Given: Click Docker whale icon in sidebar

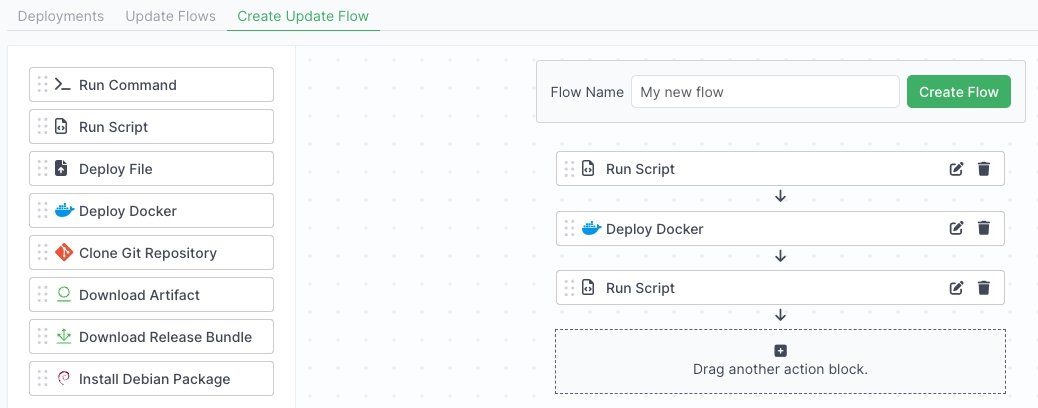Looking at the screenshot, I should (x=64, y=211).
